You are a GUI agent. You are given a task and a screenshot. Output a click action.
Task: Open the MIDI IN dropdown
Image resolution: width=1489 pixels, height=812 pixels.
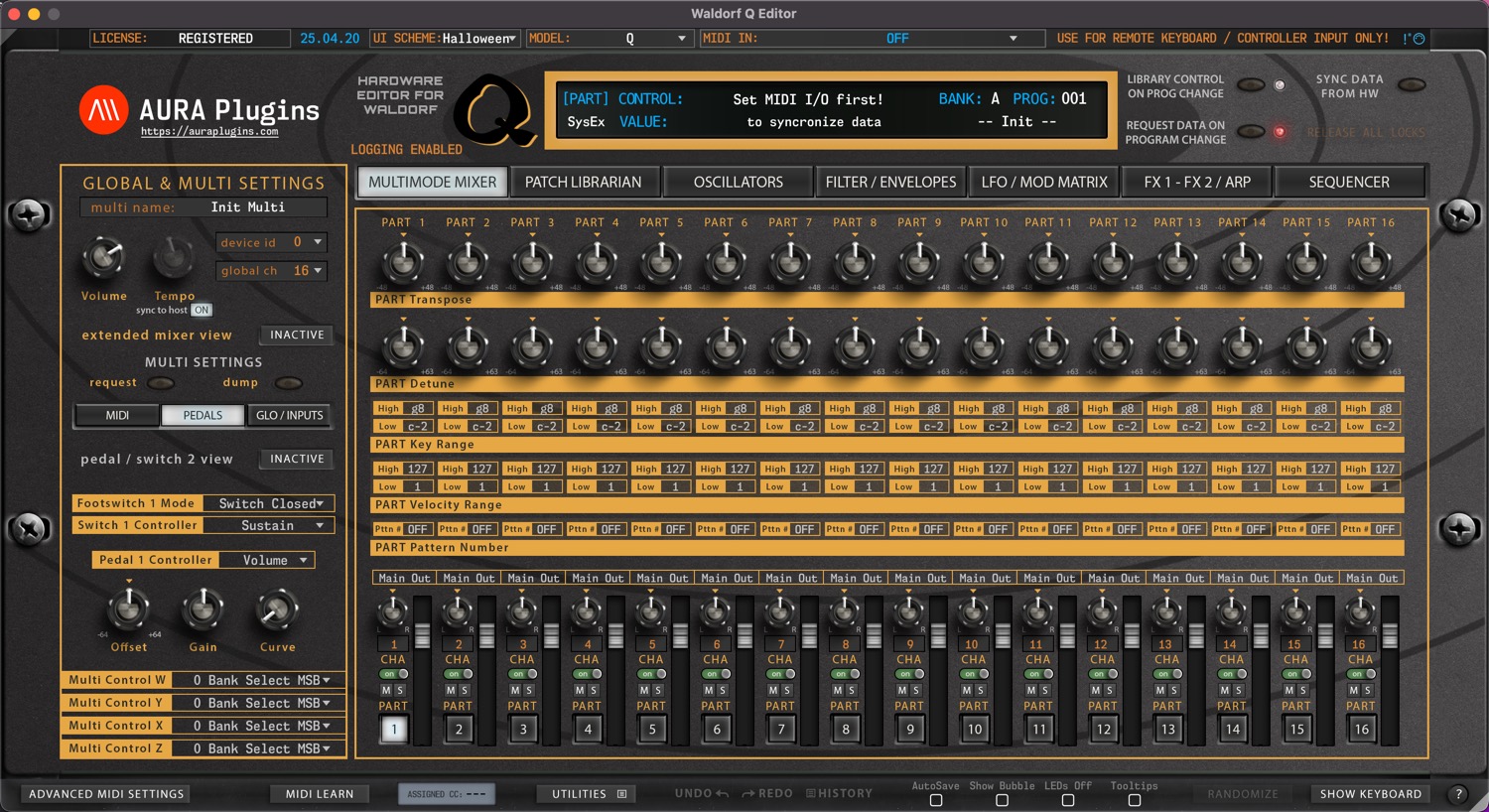(x=872, y=39)
